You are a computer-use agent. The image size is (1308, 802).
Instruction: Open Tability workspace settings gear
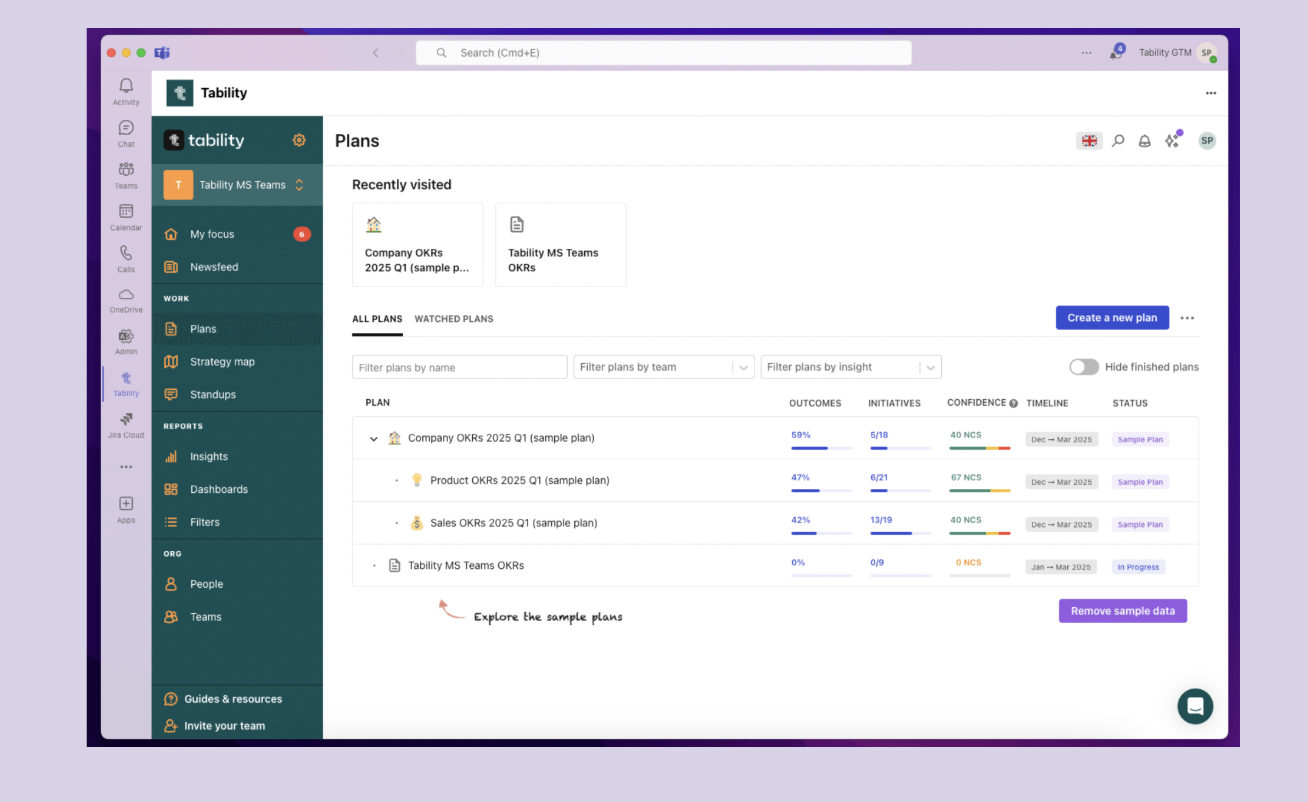(x=298, y=140)
